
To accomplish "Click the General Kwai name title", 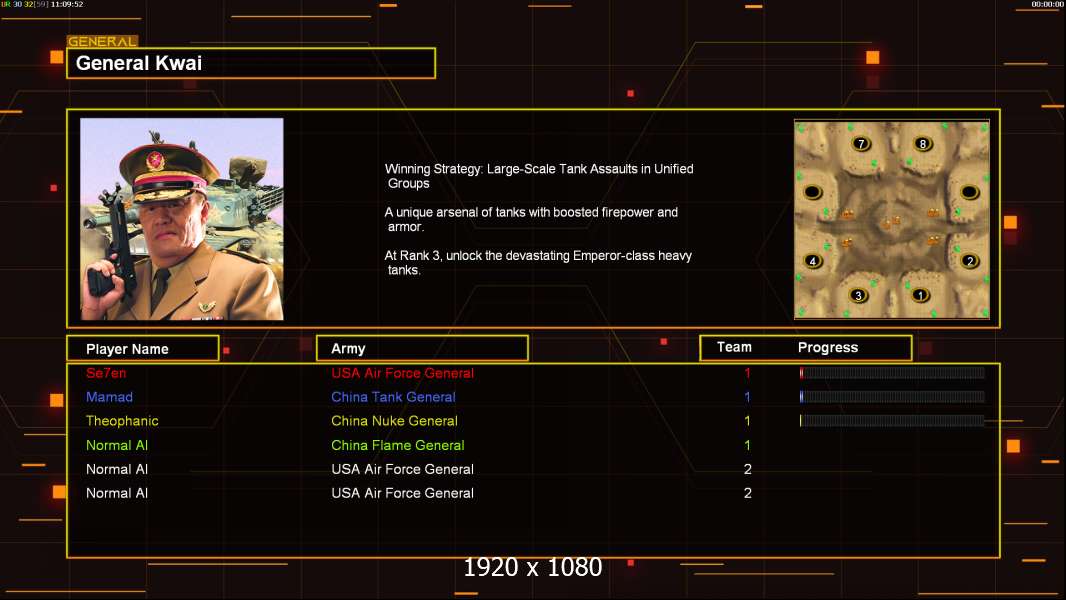I will 139,63.
